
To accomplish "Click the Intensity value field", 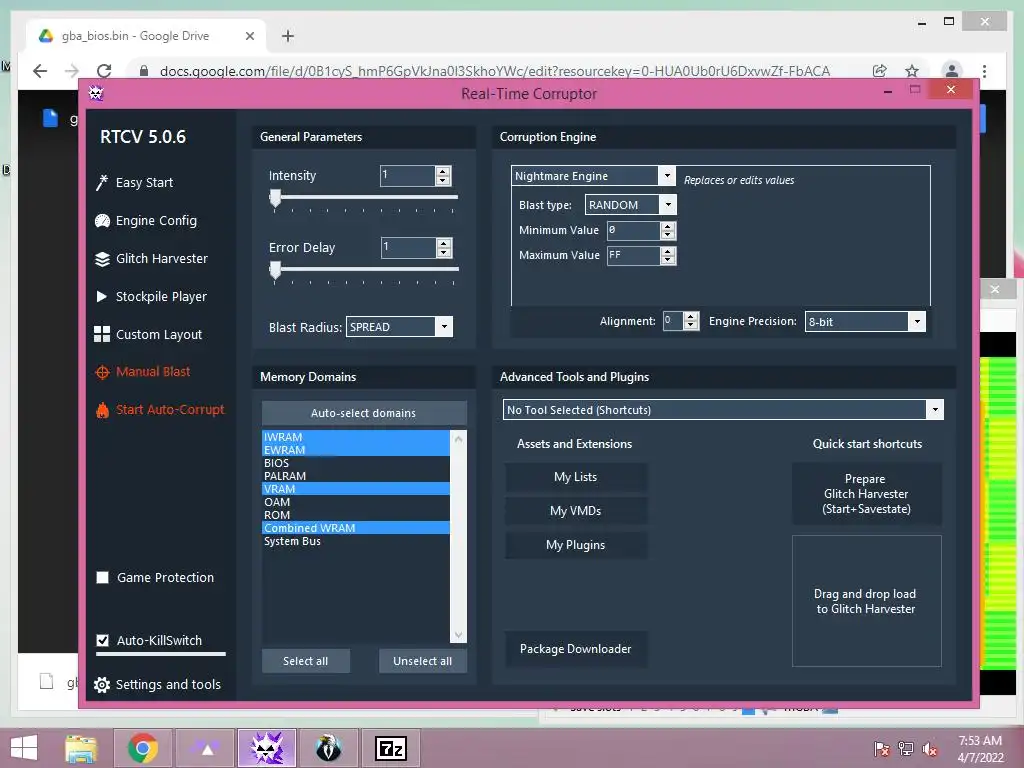I will [x=408, y=175].
